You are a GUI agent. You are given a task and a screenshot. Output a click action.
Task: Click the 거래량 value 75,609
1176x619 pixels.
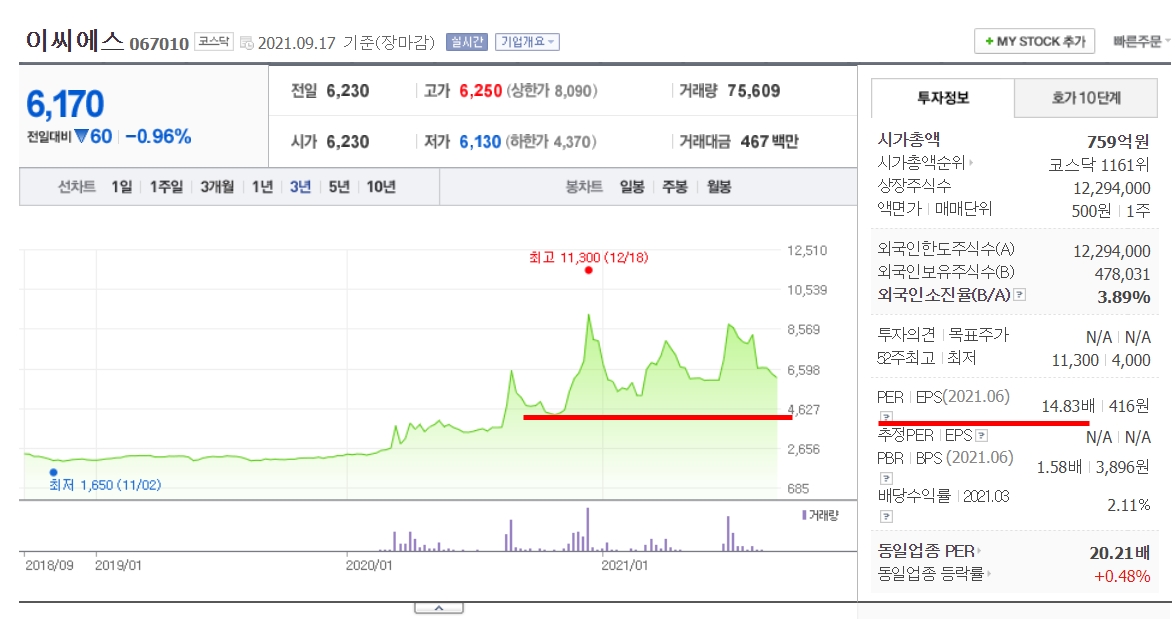click(x=754, y=91)
